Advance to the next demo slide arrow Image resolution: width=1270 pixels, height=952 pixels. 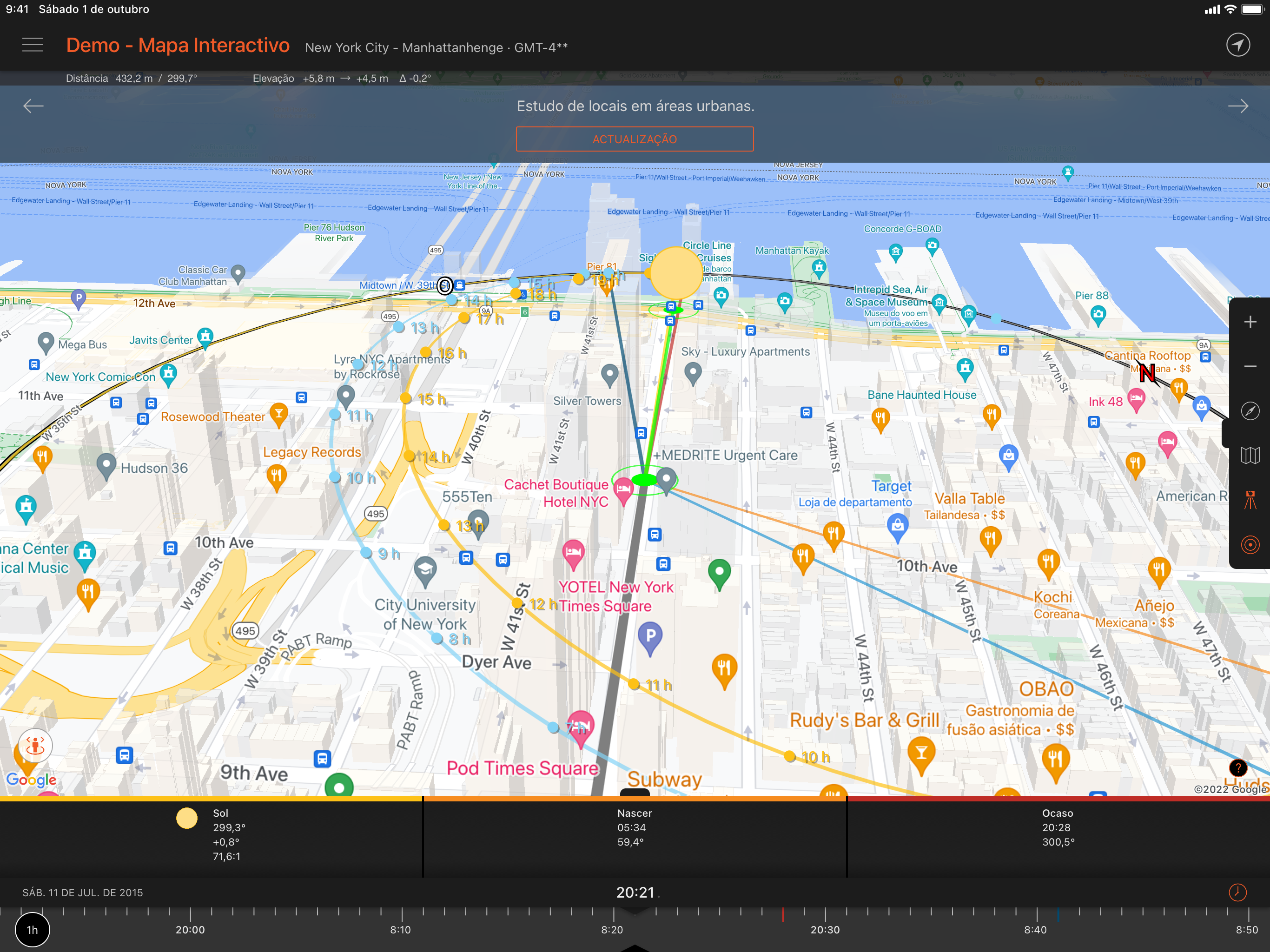click(x=1237, y=106)
